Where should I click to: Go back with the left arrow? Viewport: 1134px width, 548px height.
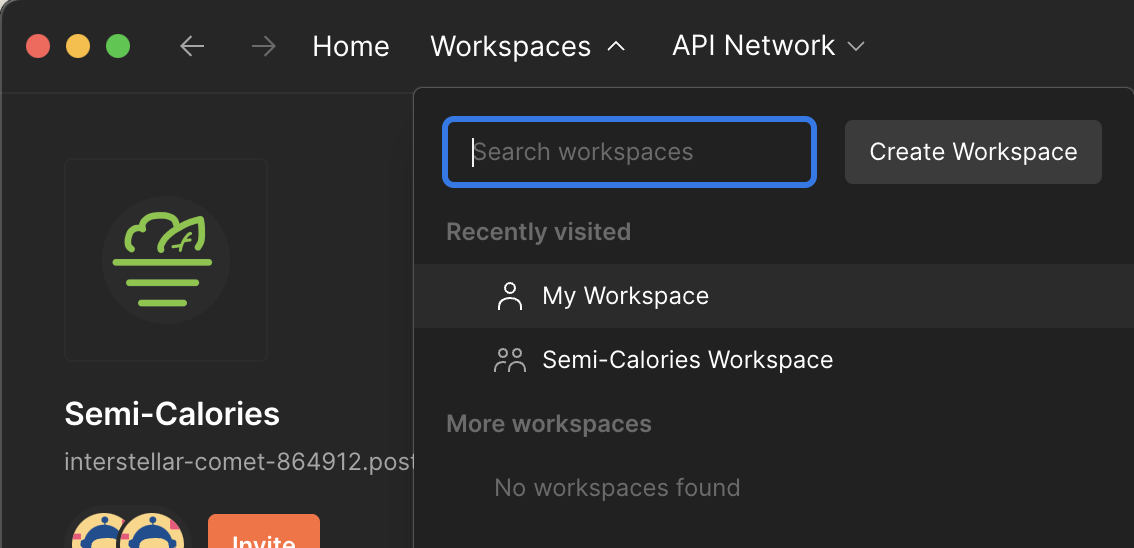[192, 47]
